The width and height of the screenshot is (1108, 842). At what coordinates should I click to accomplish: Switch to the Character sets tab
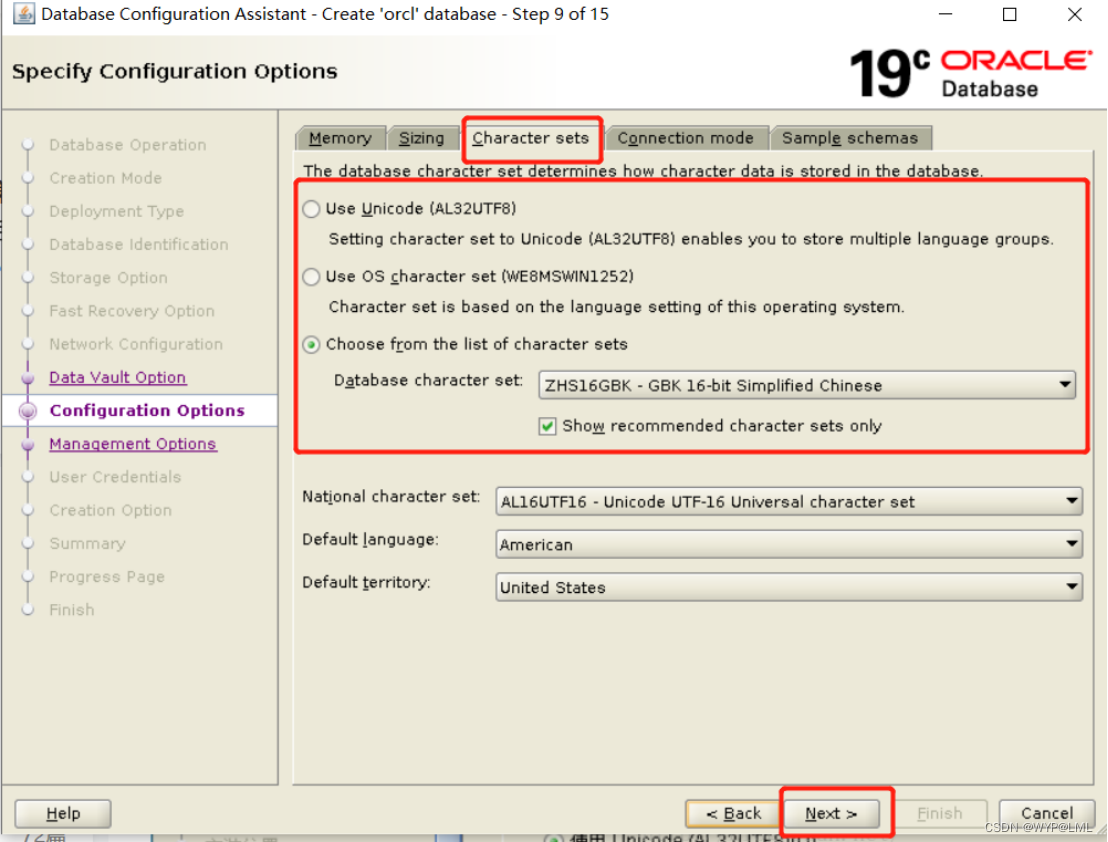530,138
